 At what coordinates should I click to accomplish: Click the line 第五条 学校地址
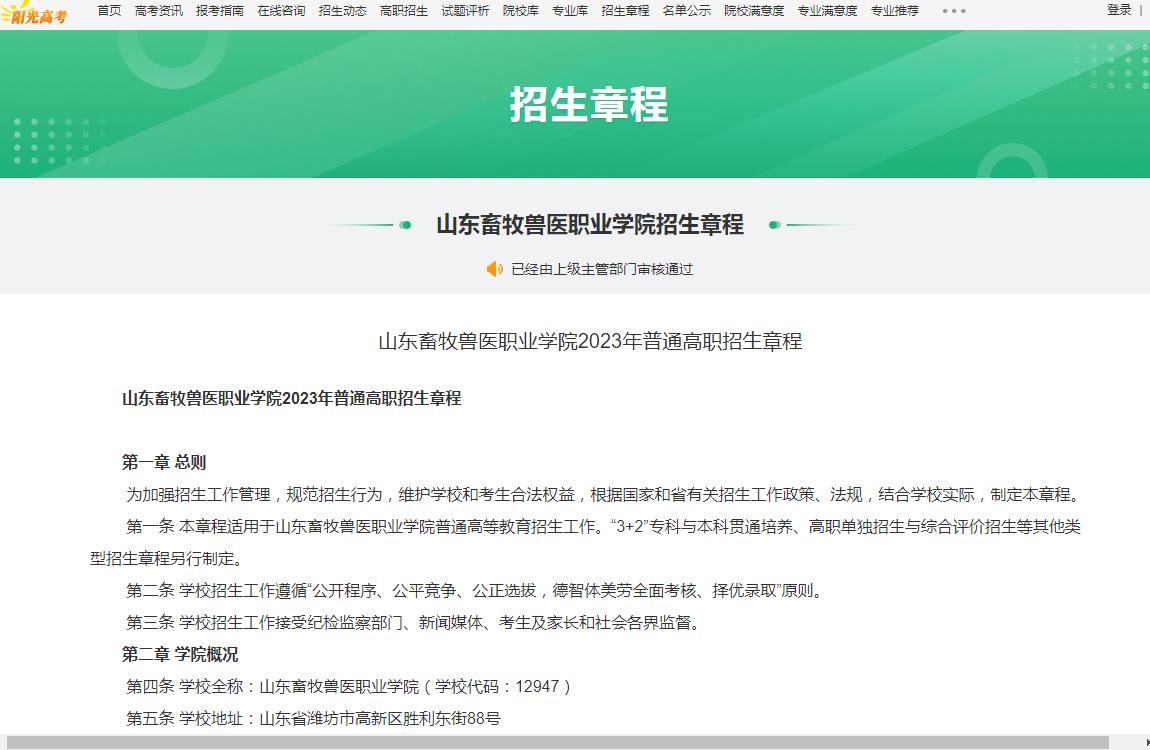click(x=313, y=718)
